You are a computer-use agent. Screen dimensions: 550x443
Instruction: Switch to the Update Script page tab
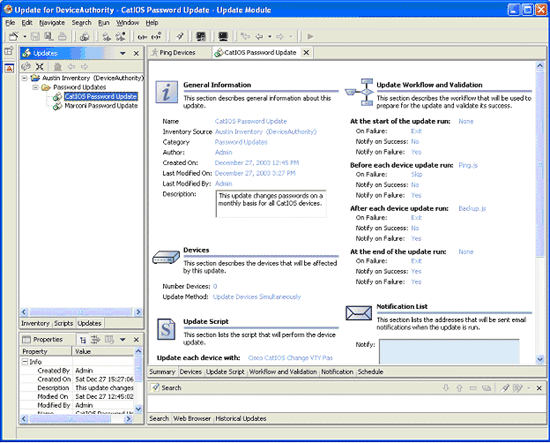225,372
